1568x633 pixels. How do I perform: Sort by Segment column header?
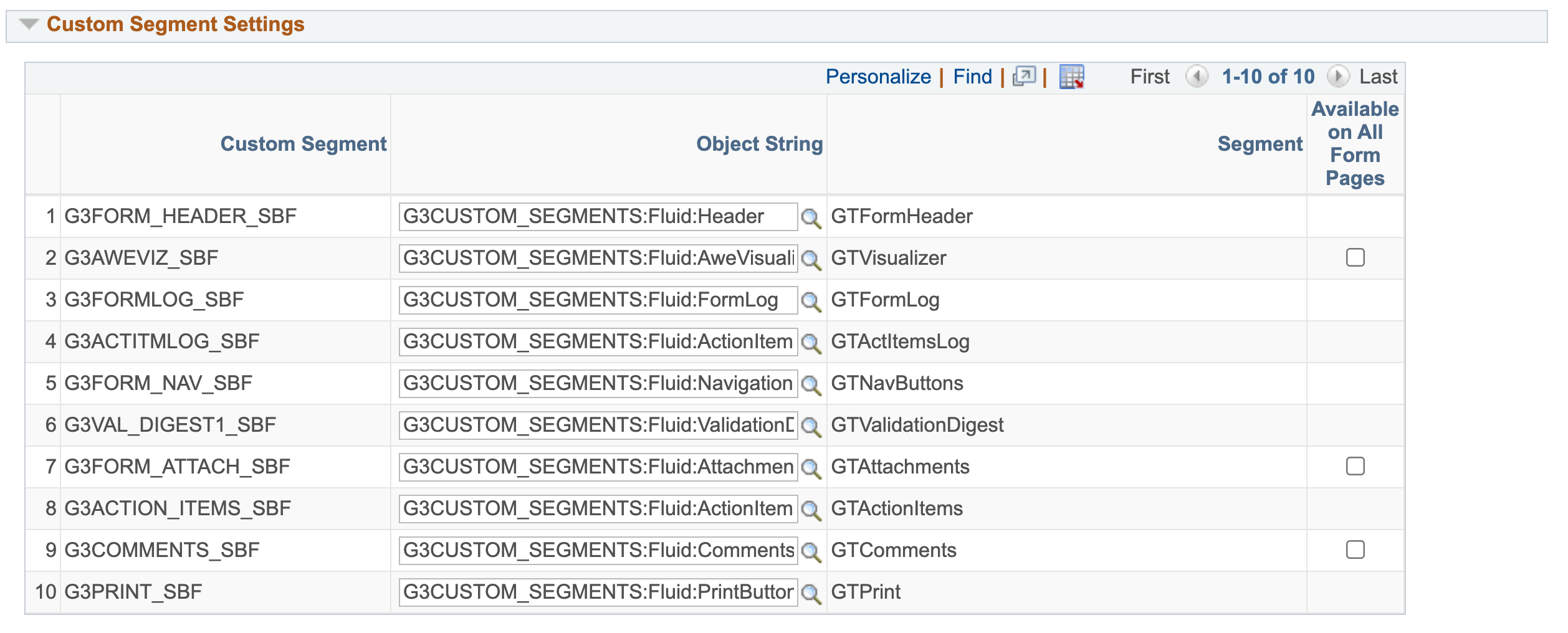(x=1260, y=144)
